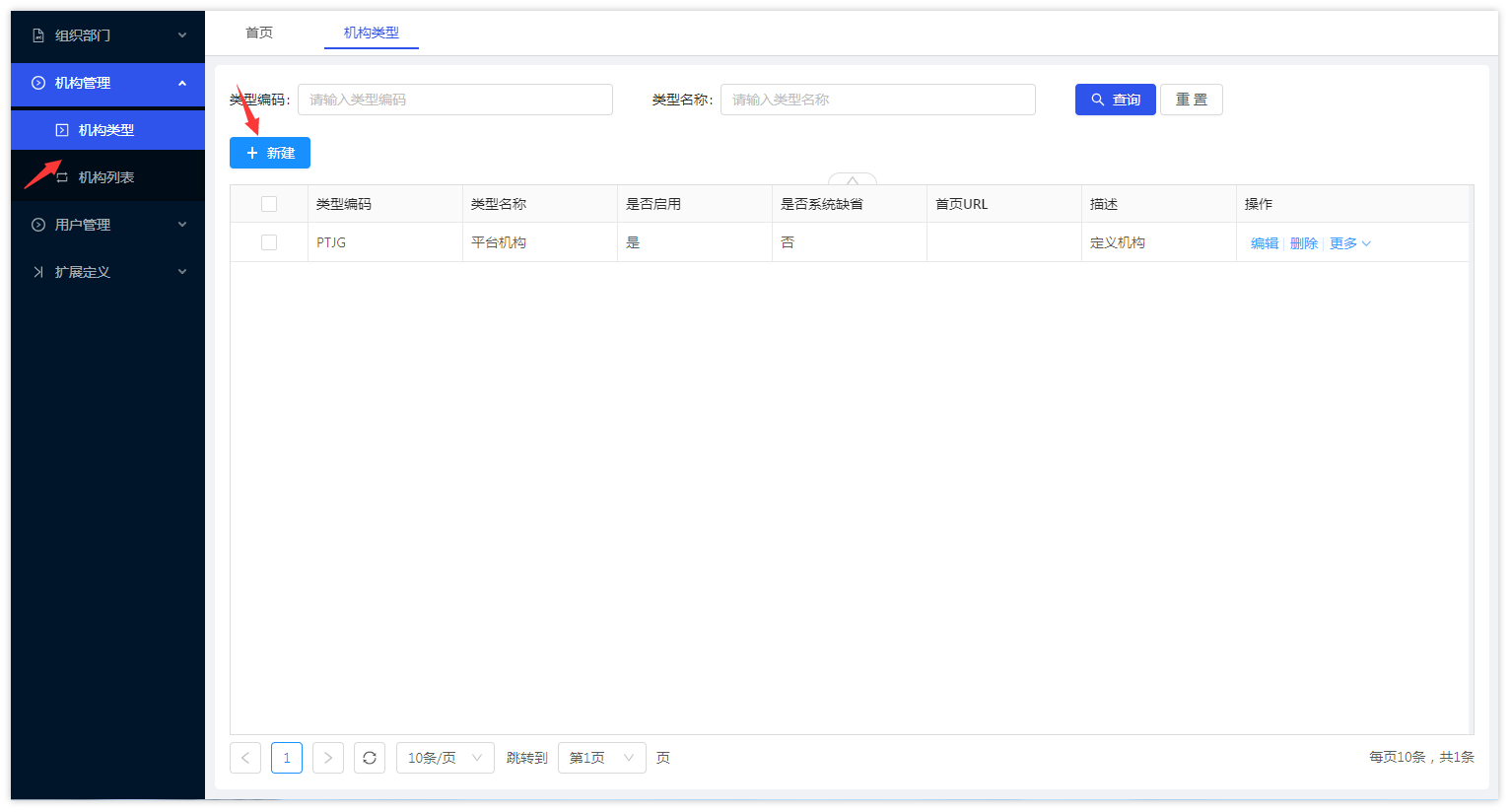Screen dimensions: 1510x812
Task: Click the plus icon on 新建 button
Action: 252,153
